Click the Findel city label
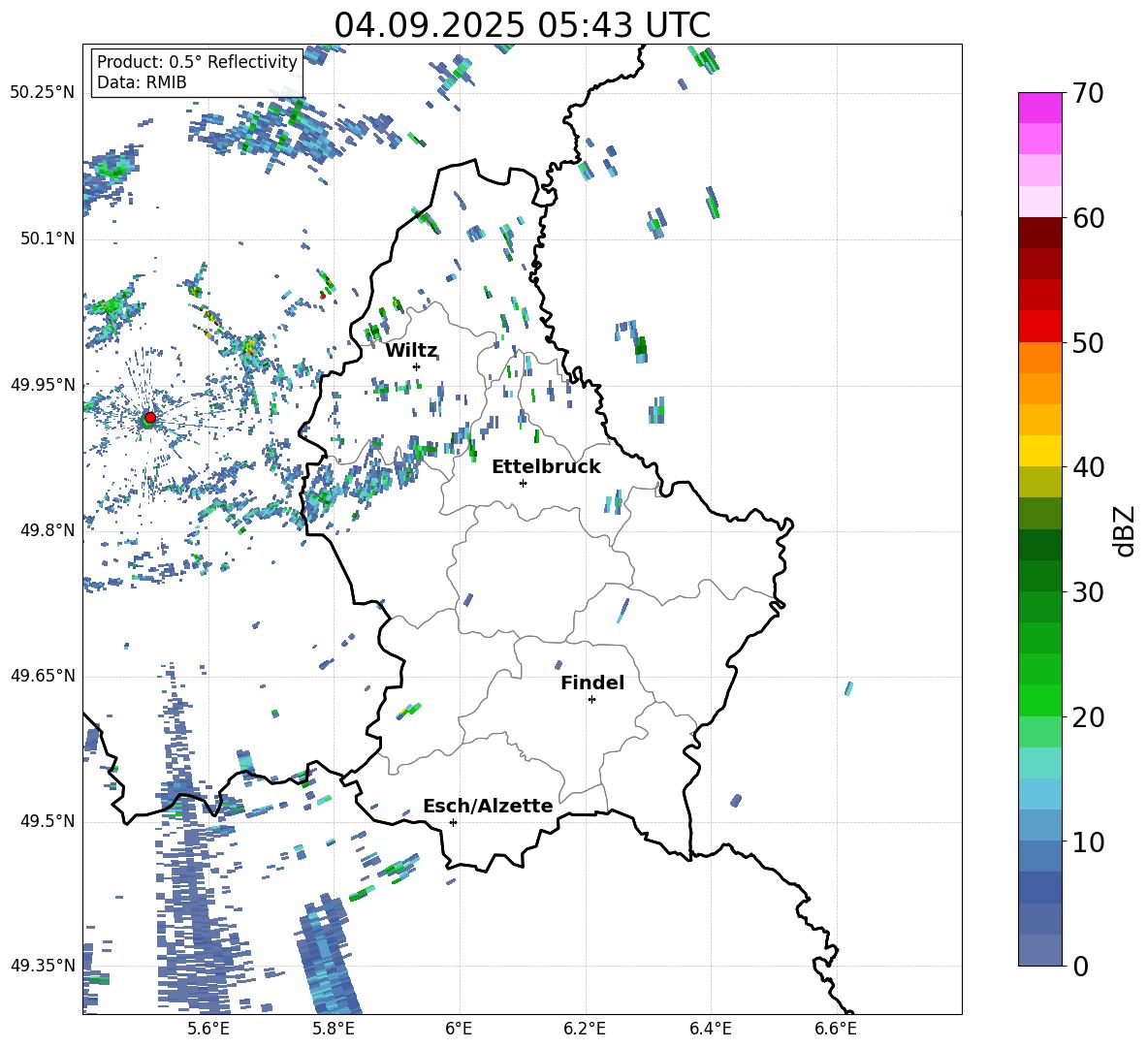 592,683
